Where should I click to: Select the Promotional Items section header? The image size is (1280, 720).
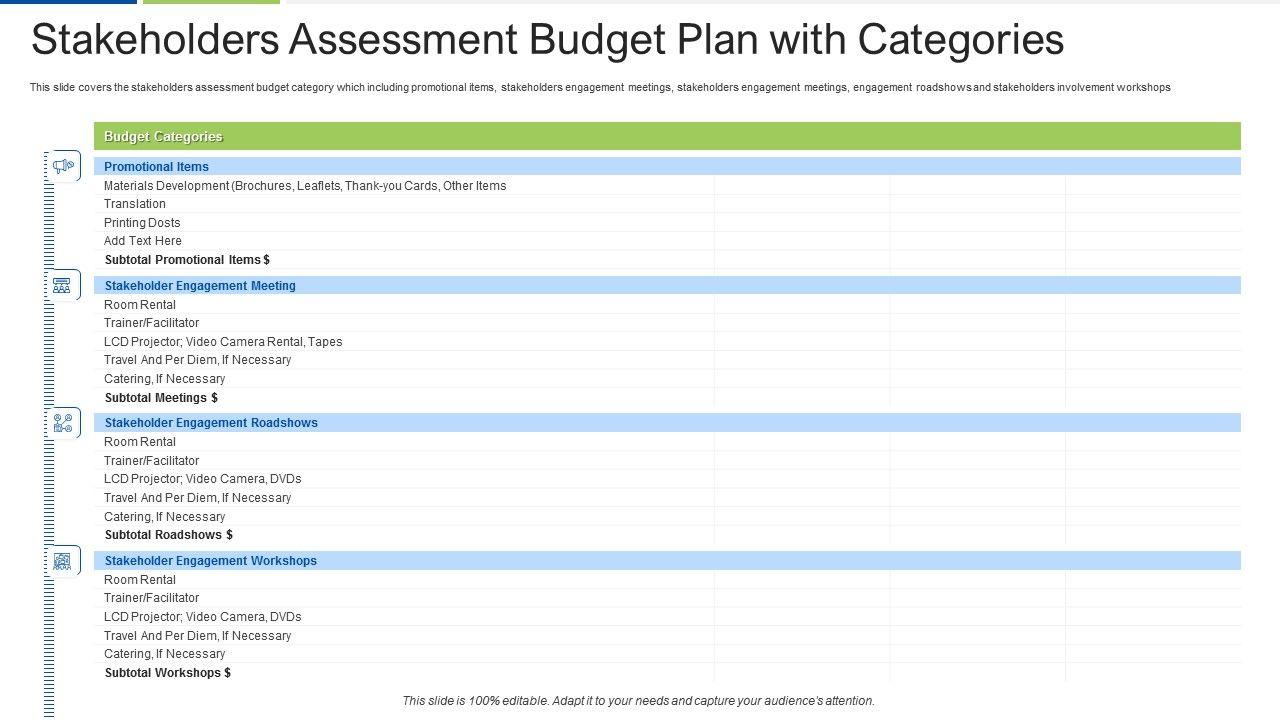tap(157, 167)
